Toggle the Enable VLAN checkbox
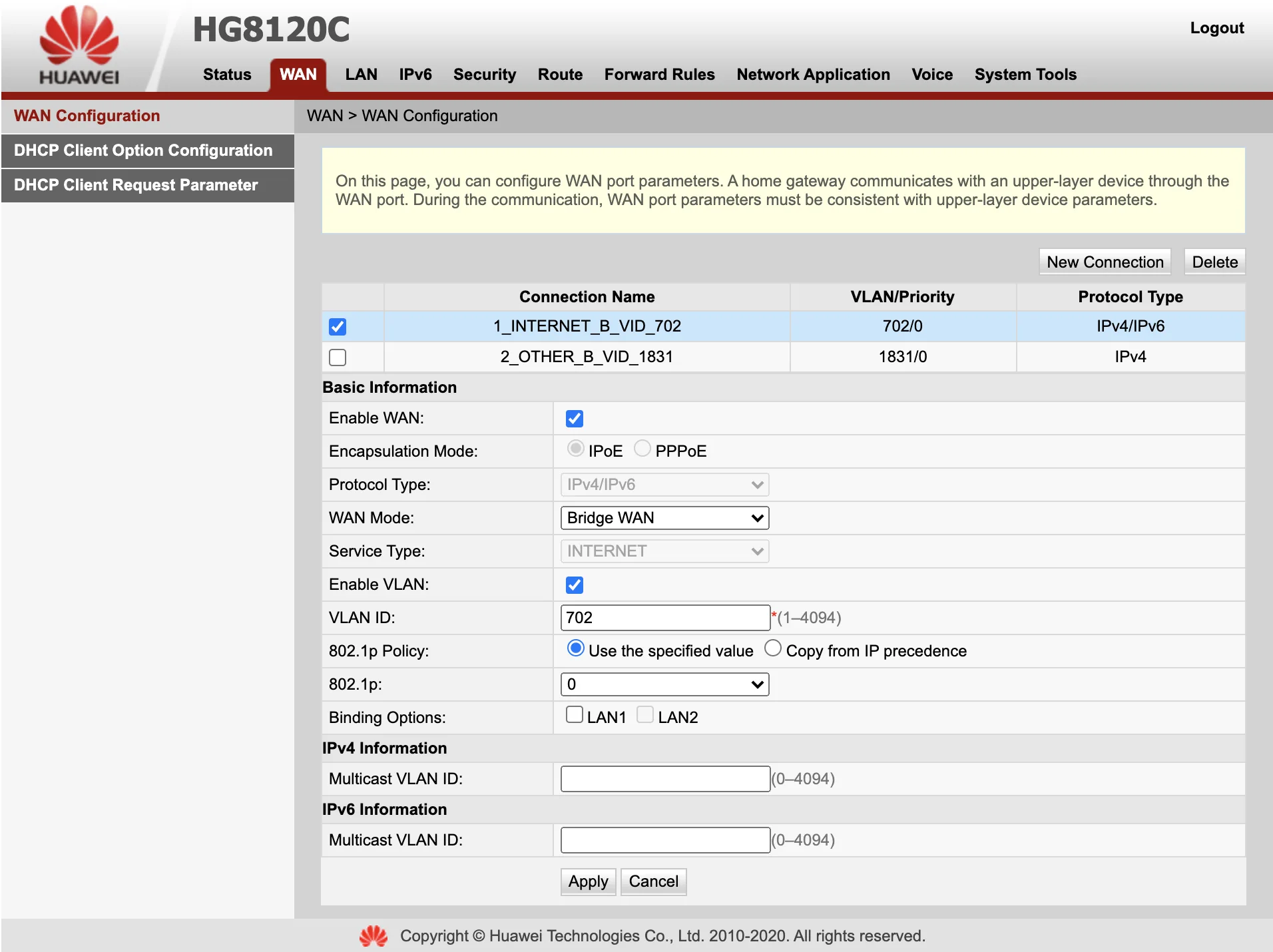The width and height of the screenshot is (1273, 952). (x=574, y=585)
